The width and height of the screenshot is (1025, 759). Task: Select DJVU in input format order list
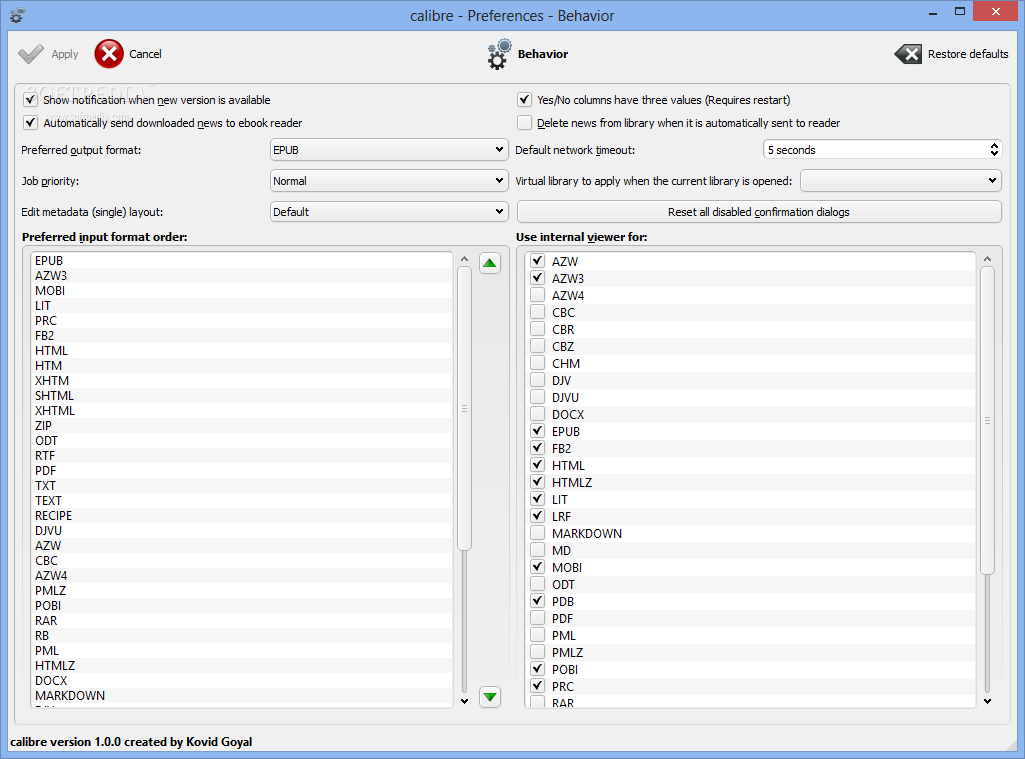pyautogui.click(x=242, y=531)
